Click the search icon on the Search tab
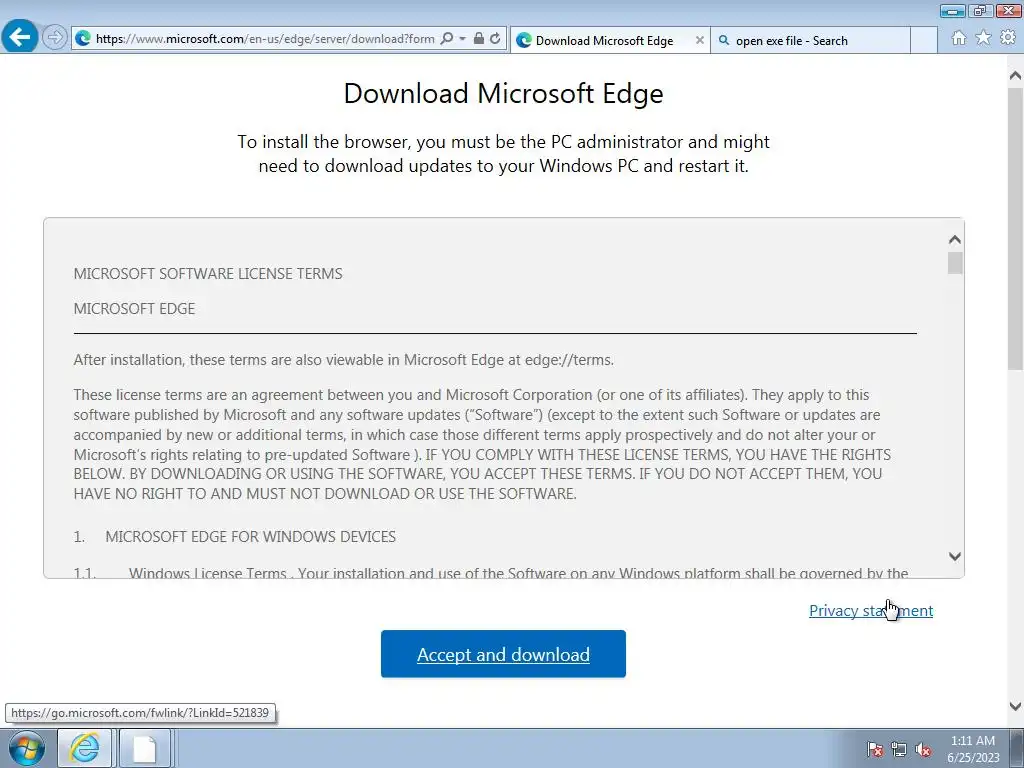Image resolution: width=1024 pixels, height=768 pixels. point(724,40)
